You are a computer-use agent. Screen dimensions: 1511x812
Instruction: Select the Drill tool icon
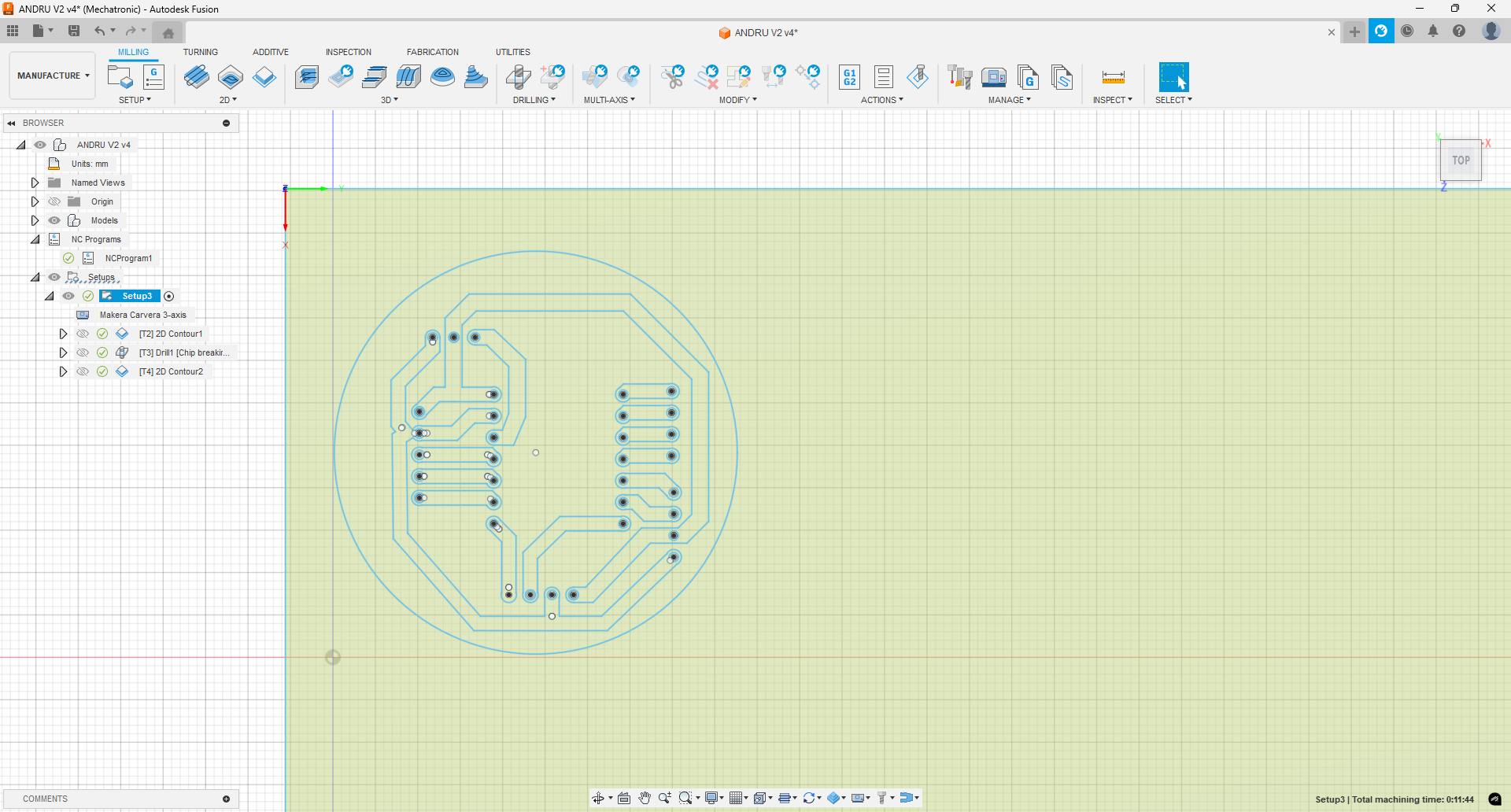tap(518, 77)
